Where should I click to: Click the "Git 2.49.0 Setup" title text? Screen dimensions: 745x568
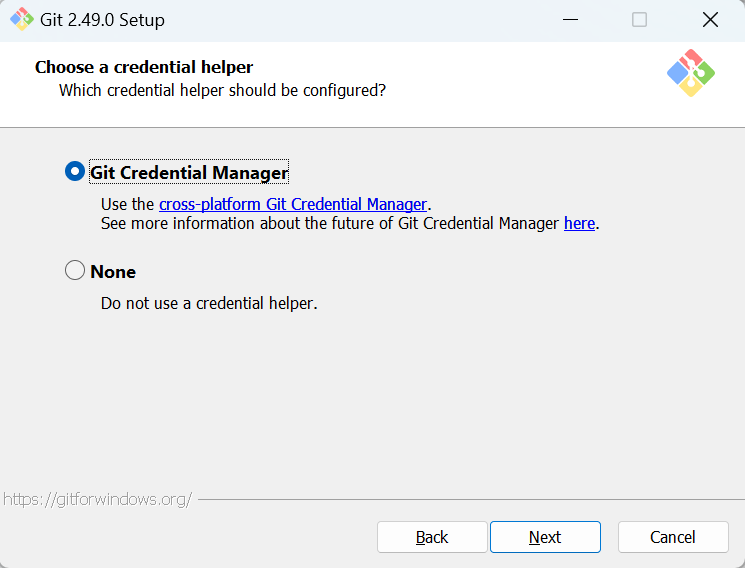click(102, 20)
